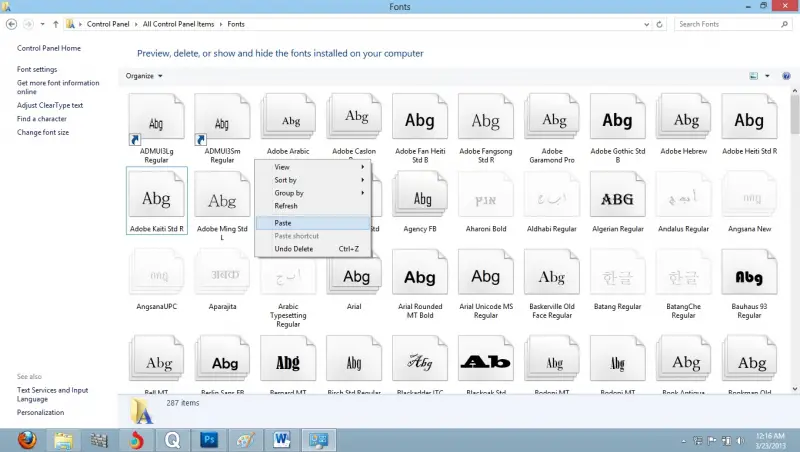Select the Adobe Hebrew font icon
Viewport: 800px width, 452px height.
click(x=683, y=117)
